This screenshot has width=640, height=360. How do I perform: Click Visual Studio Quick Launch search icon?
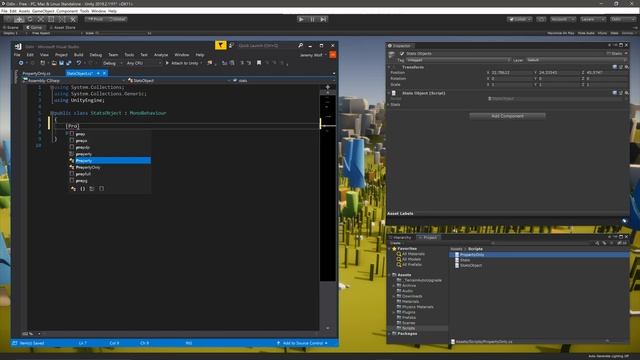[x=300, y=46]
